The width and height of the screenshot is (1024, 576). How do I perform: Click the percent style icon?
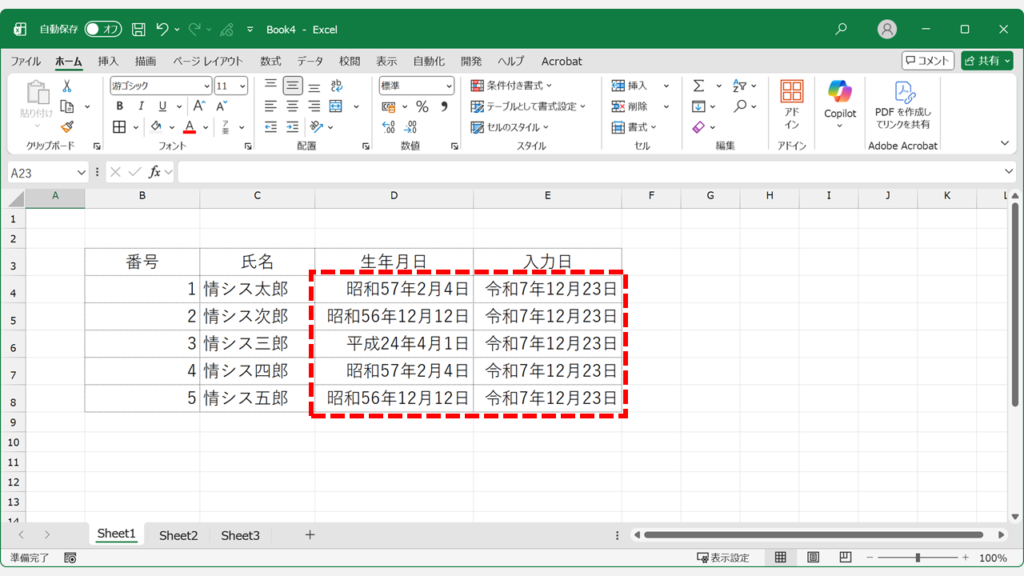pyautogui.click(x=422, y=107)
